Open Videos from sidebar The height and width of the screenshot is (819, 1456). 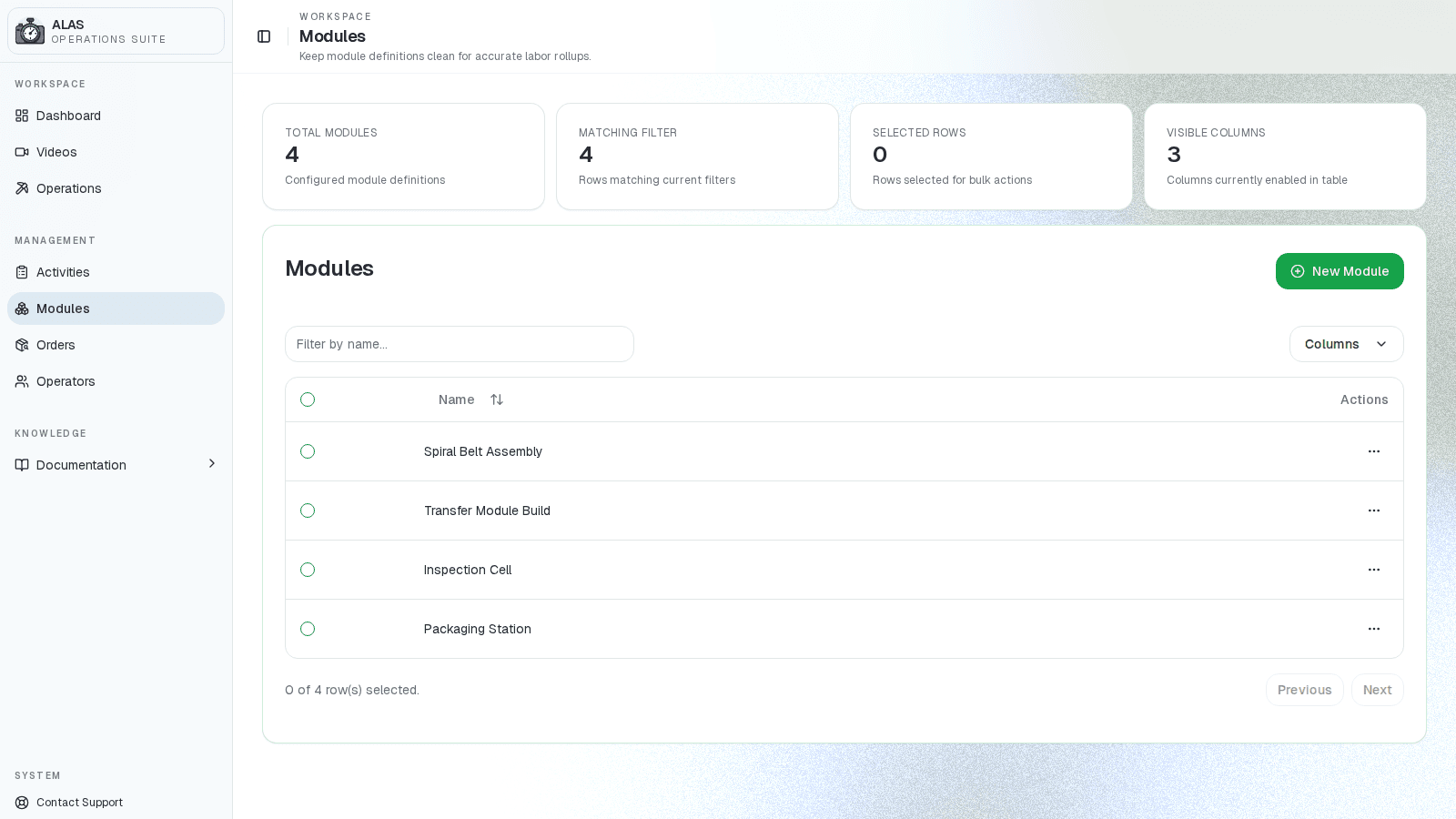(116, 152)
